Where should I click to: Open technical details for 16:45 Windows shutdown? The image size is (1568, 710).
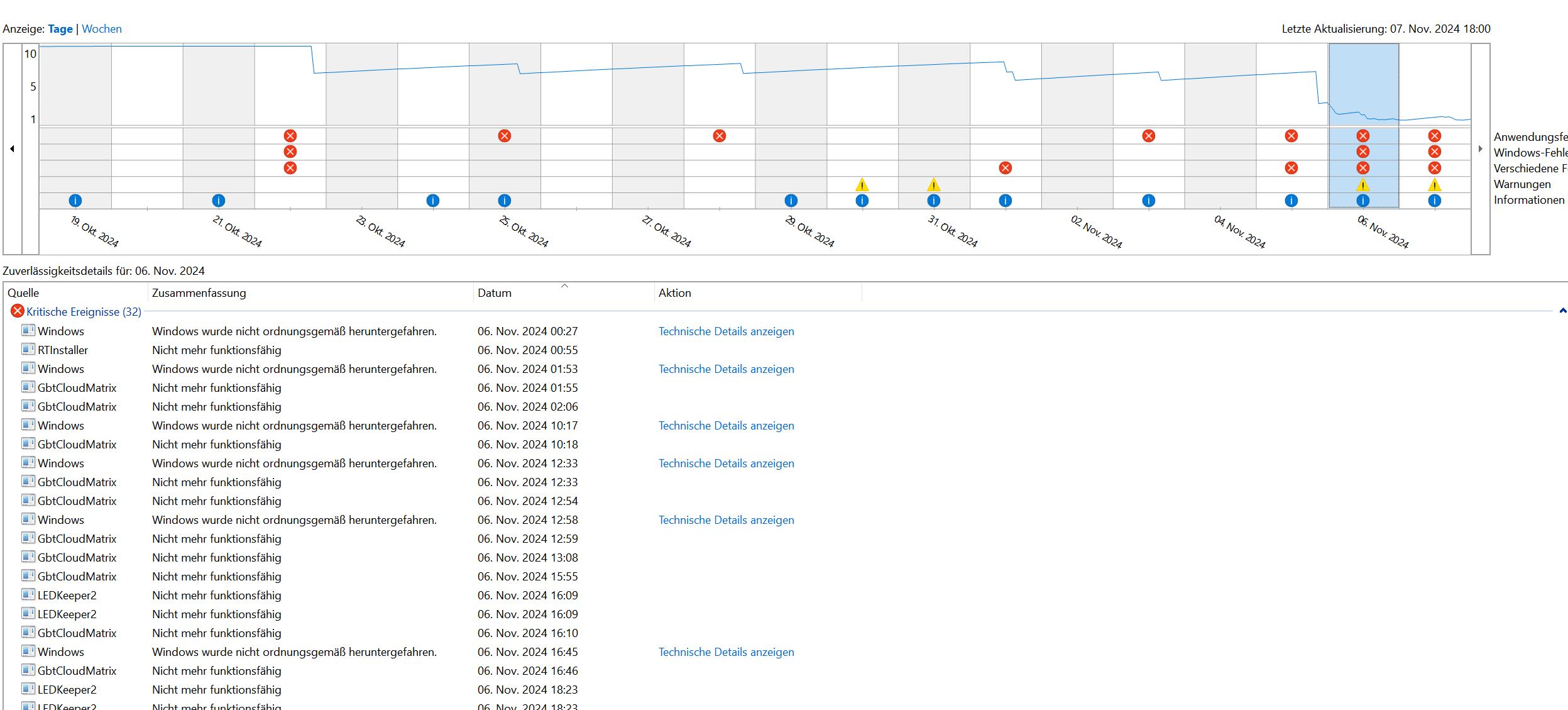tap(726, 652)
